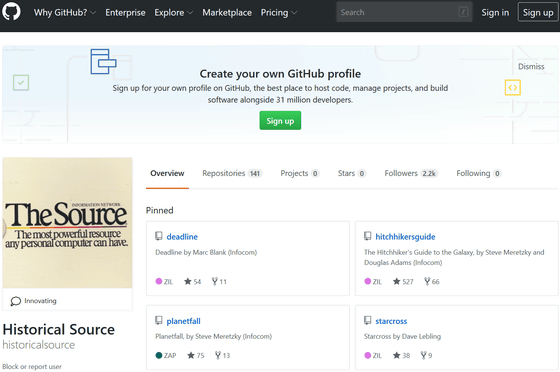Click the 2.2k followers count badge

tap(429, 174)
